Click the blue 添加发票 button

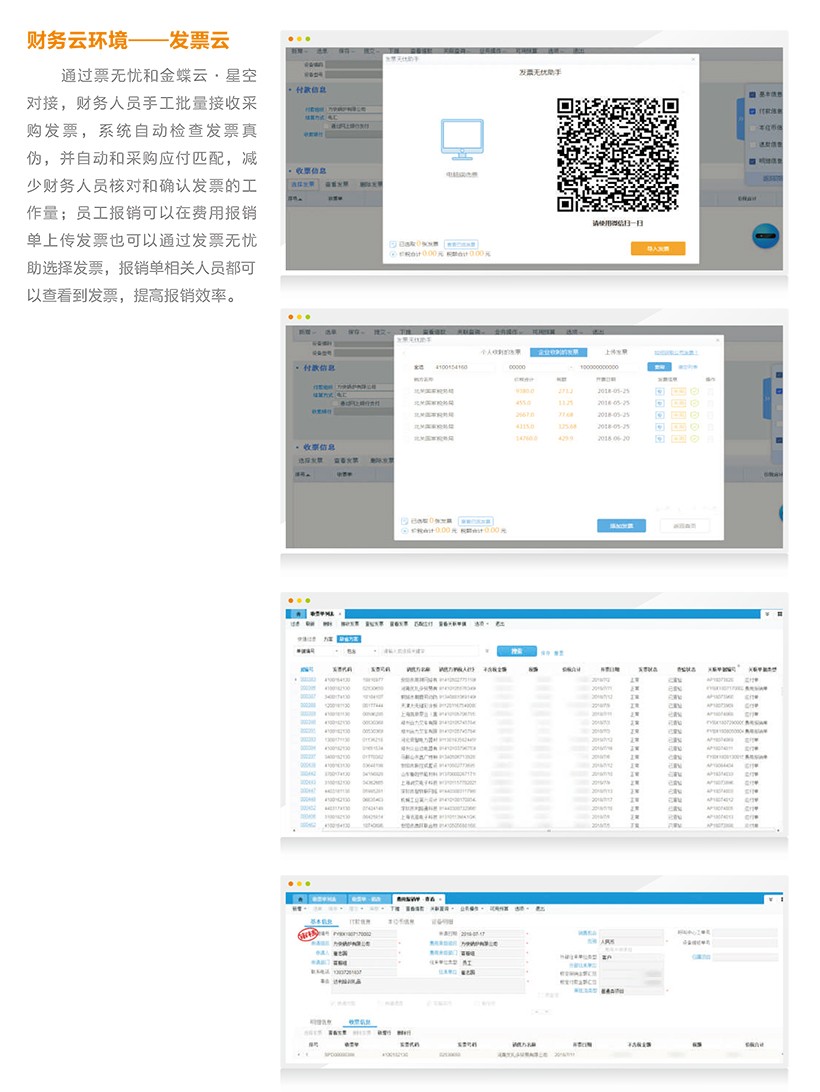coord(620,525)
